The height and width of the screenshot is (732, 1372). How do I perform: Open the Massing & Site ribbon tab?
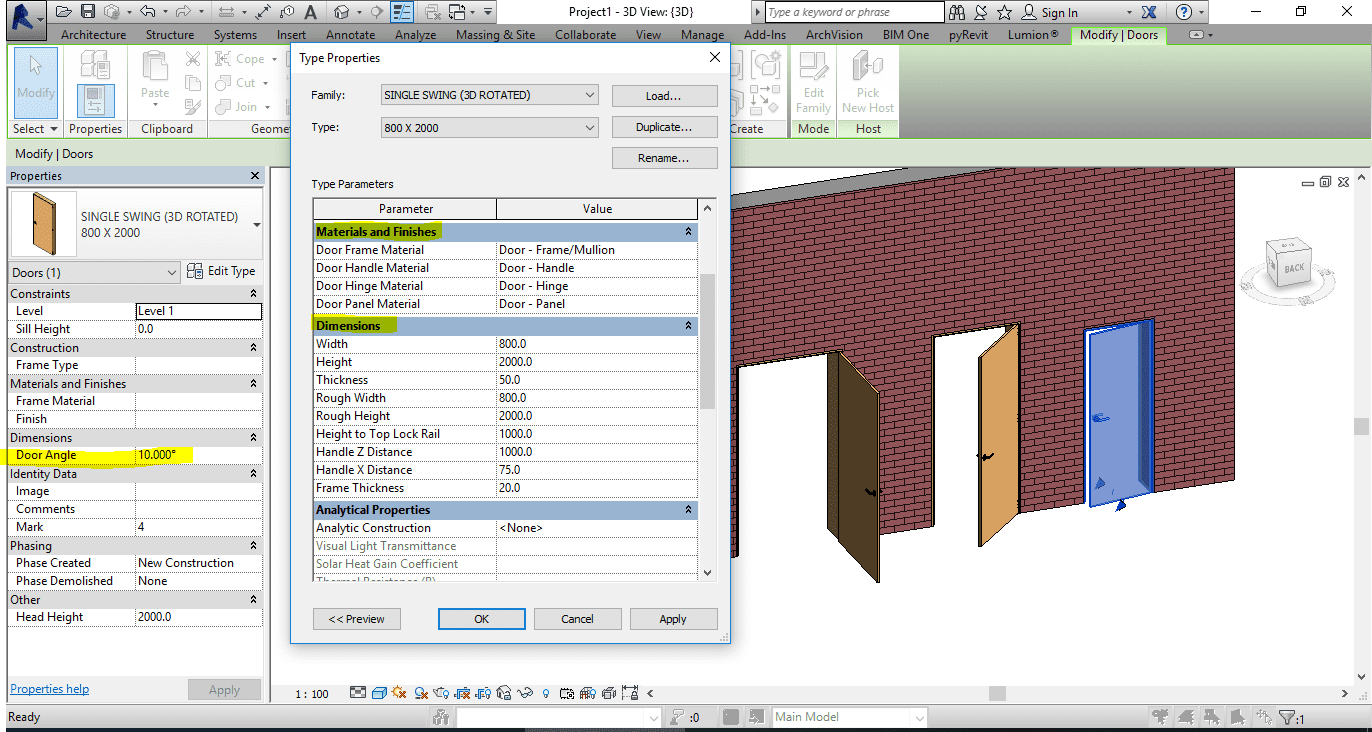pos(495,35)
